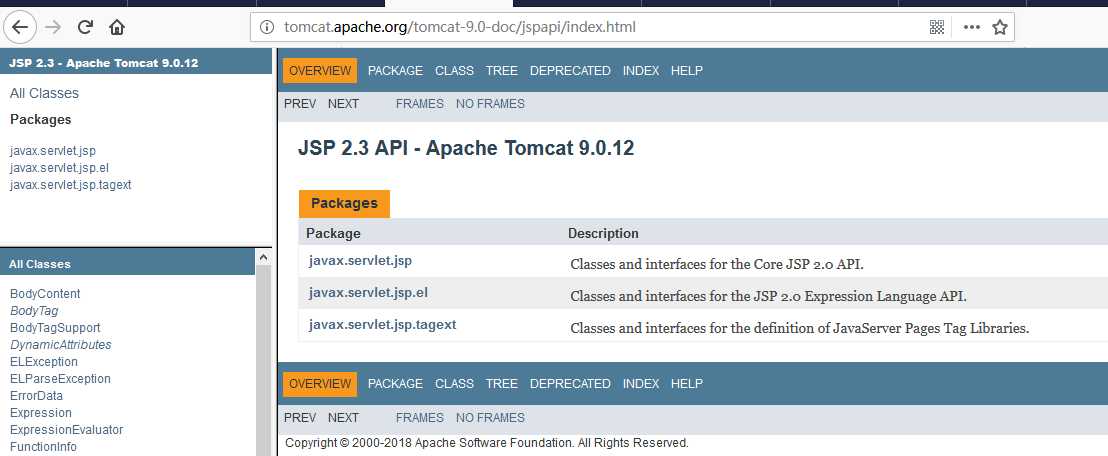Show site information icon in address bar

(x=266, y=28)
